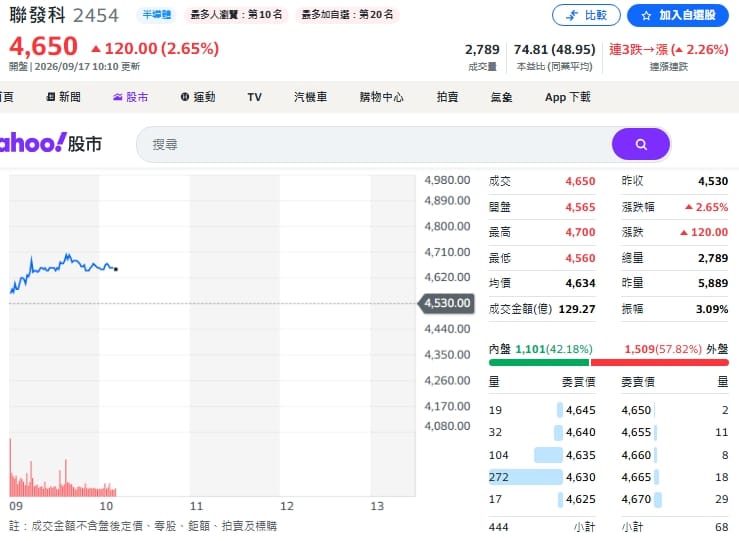Click ask price 4,670
This screenshot has width=739, height=541.
point(636,500)
